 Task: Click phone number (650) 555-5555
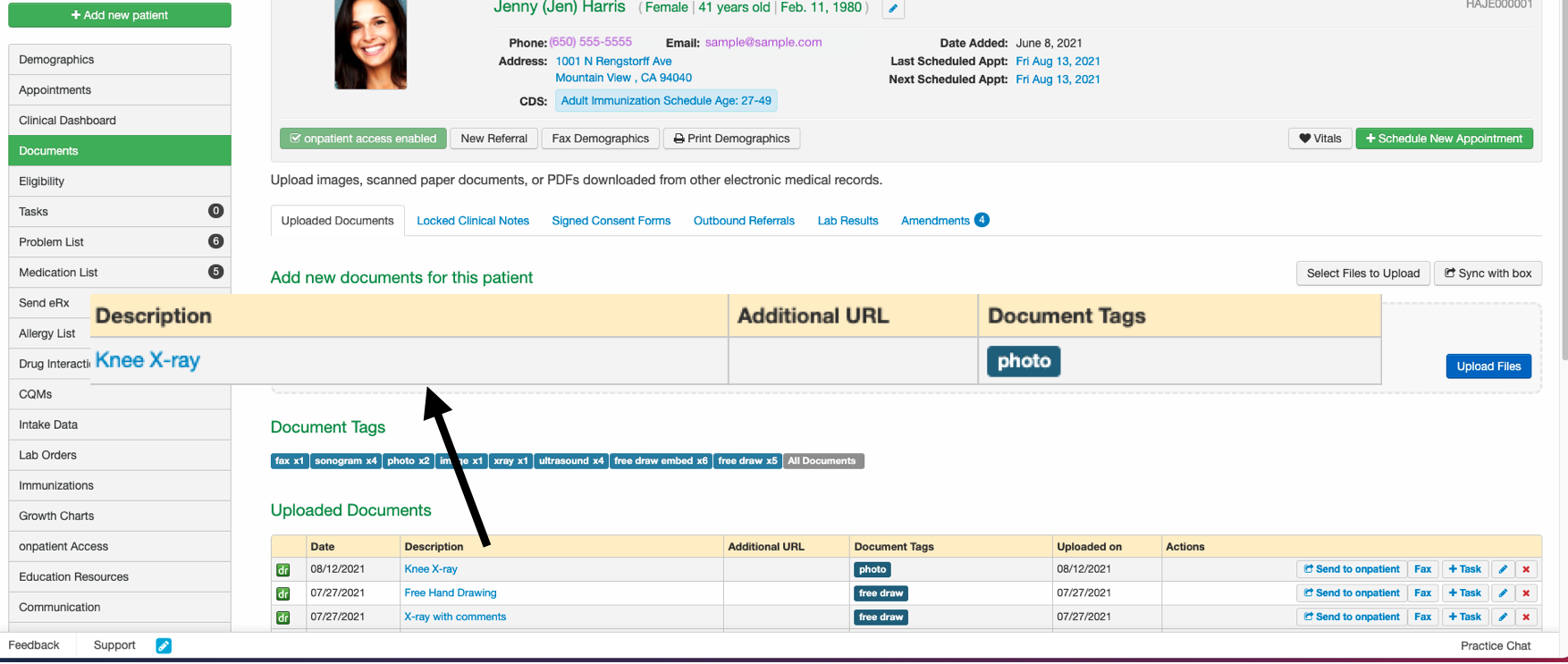[590, 42]
